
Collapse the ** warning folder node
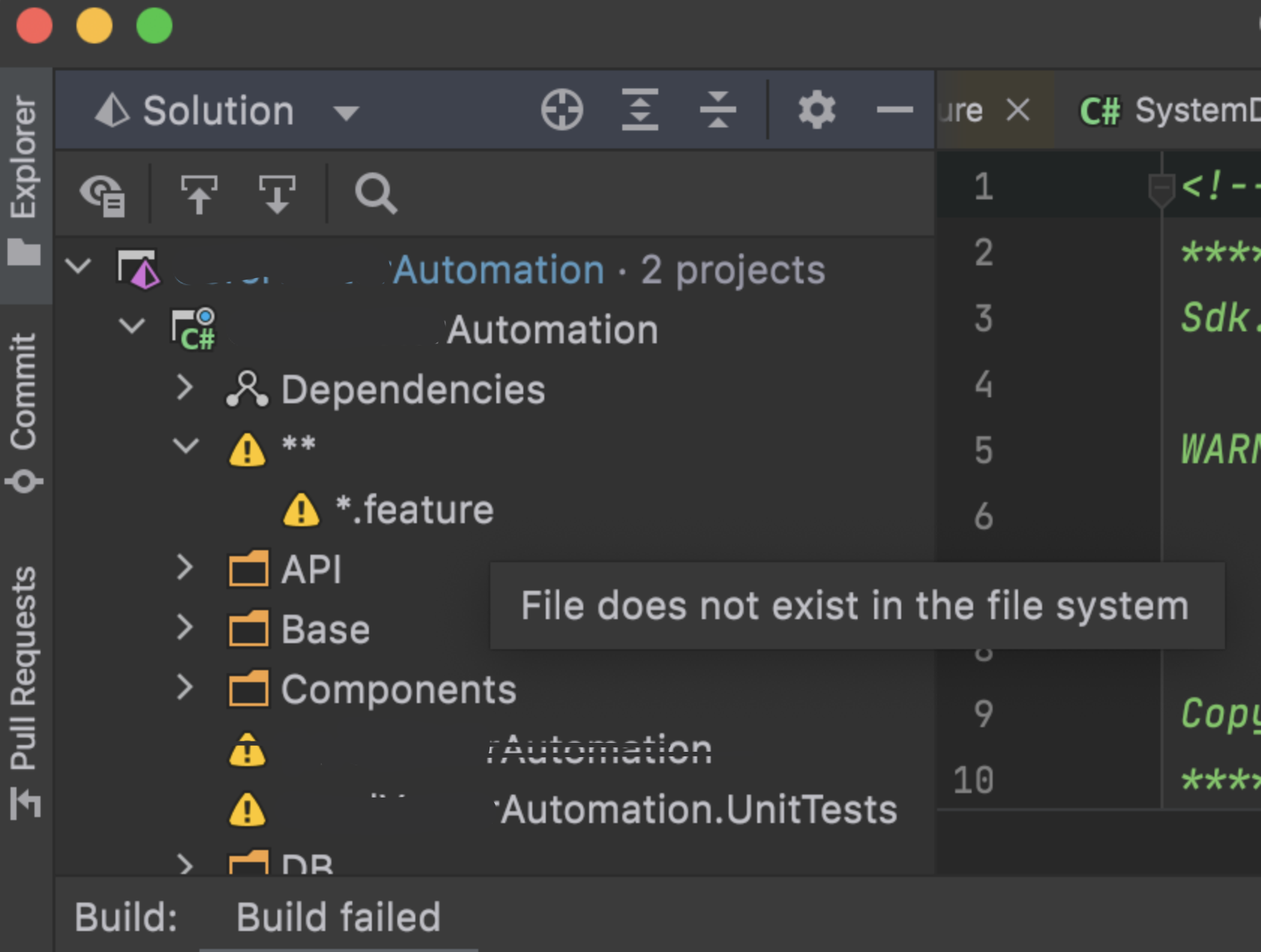click(185, 447)
